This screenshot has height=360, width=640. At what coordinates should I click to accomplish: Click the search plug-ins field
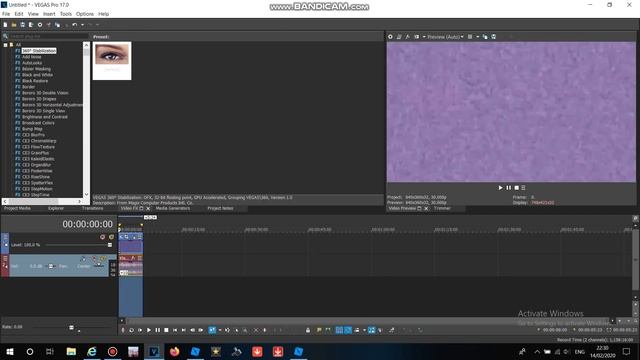48,37
